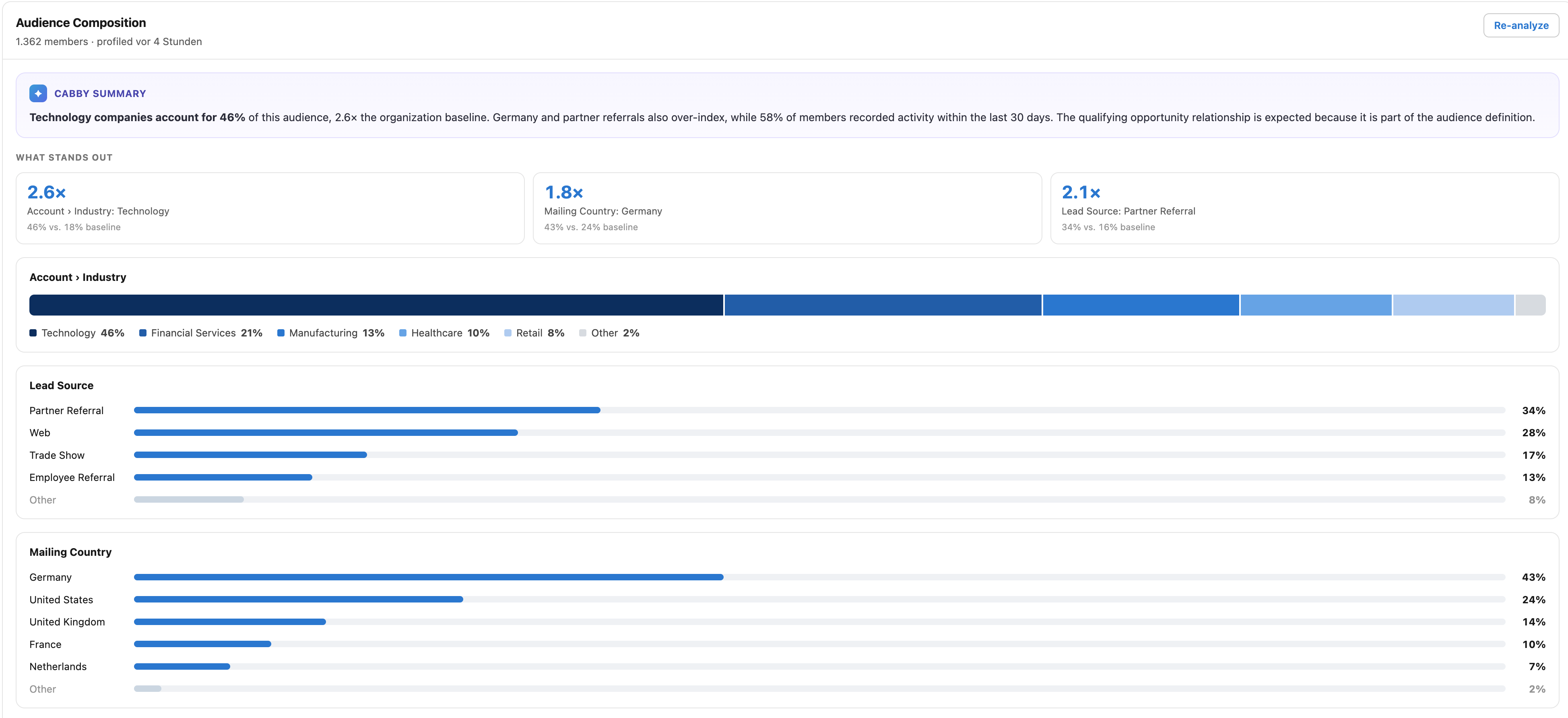Viewport: 1568px width, 718px height.
Task: Click the Technology legend color swatch
Action: coord(33,333)
